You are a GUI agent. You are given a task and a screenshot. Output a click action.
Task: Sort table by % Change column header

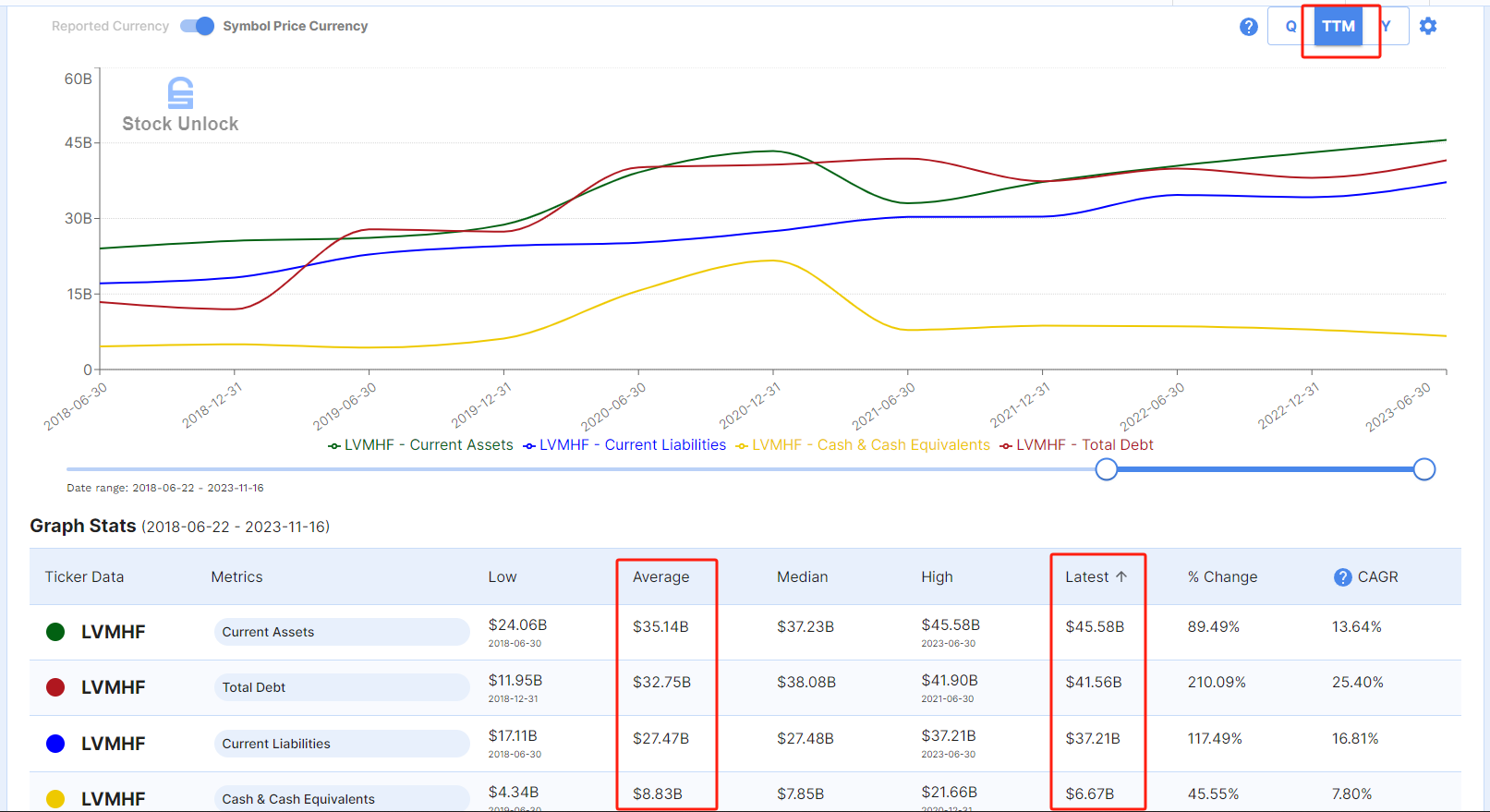[1223, 576]
